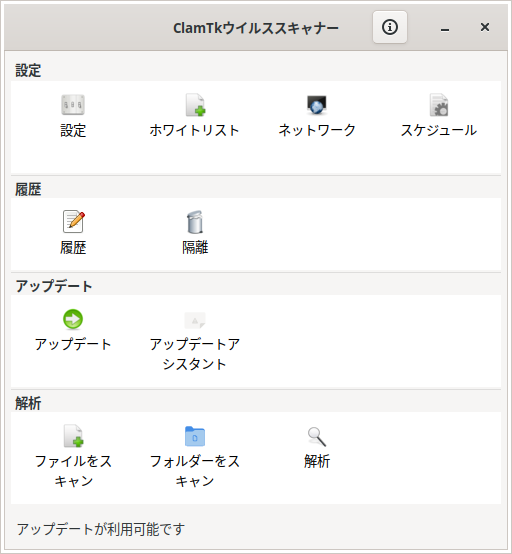
Task: Click the ClamTkウイルススキャナー title text
Action: (x=256, y=28)
